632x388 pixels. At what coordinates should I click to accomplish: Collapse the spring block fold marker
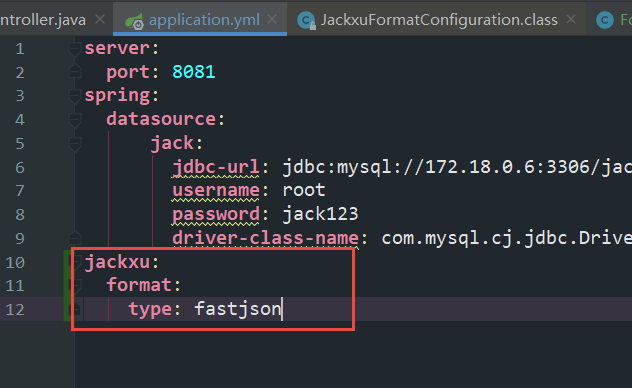click(x=75, y=96)
